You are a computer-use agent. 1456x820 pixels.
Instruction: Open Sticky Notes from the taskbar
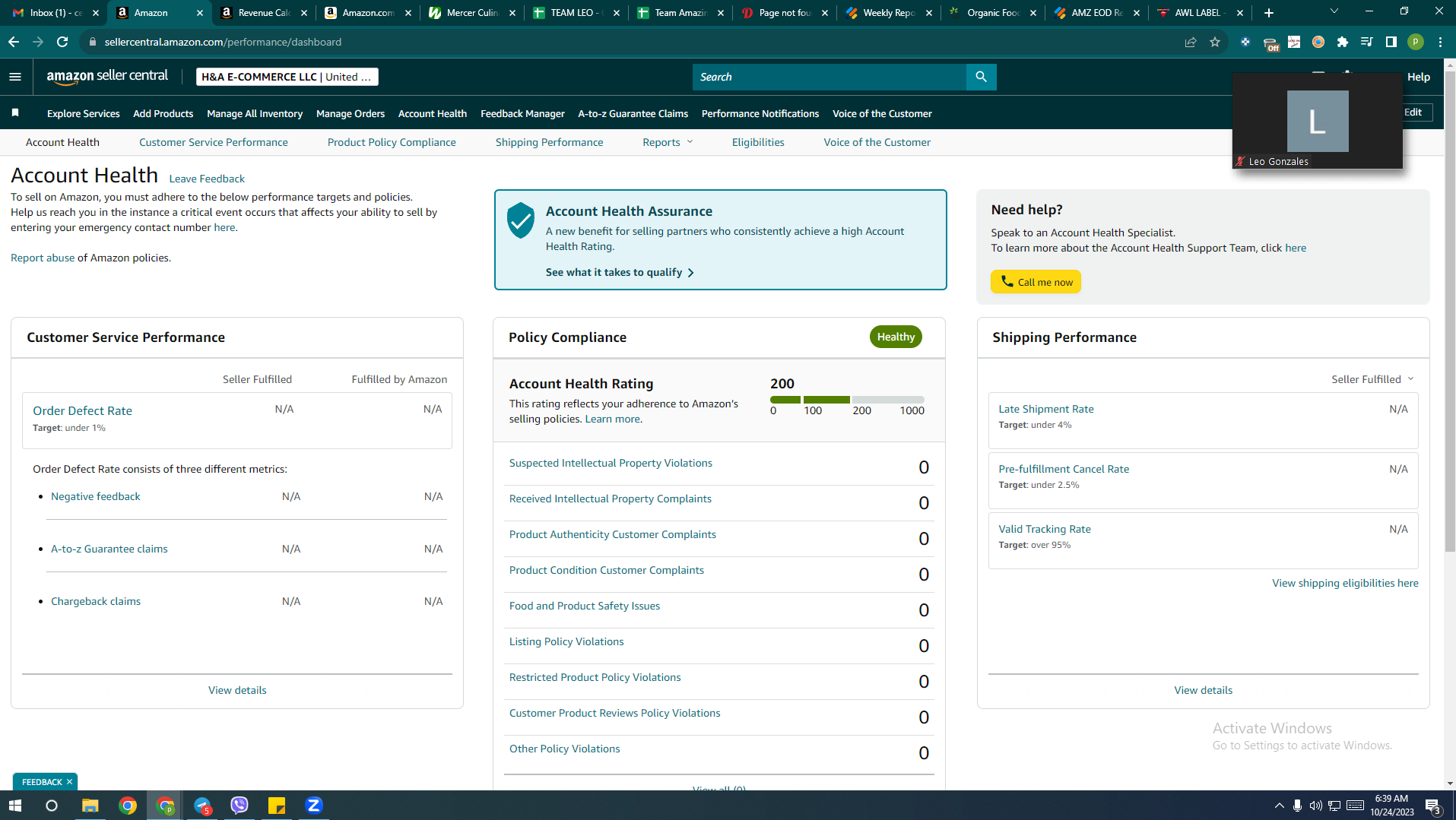pyautogui.click(x=277, y=806)
